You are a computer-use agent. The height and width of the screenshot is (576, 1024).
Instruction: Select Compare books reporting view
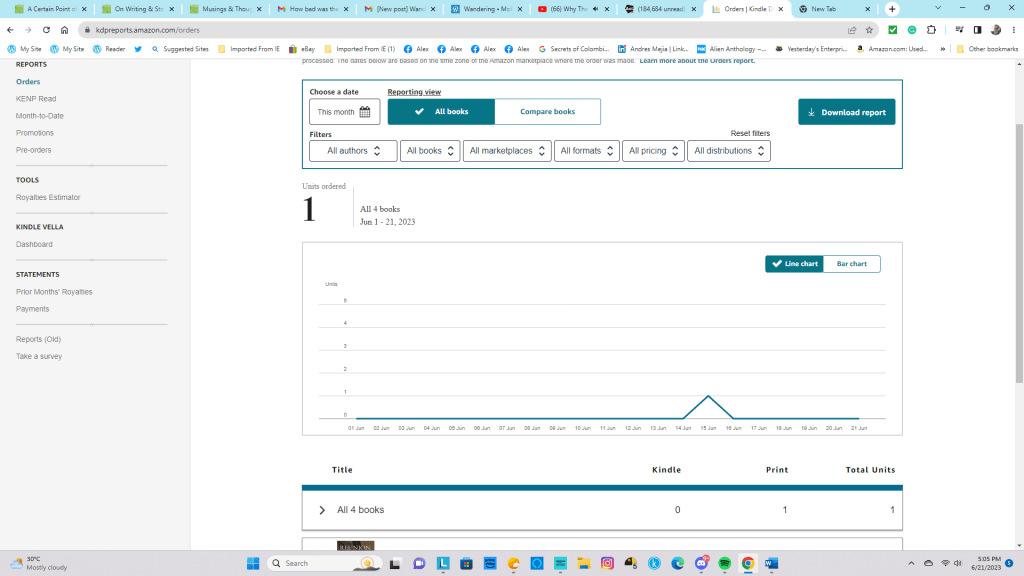pos(547,112)
